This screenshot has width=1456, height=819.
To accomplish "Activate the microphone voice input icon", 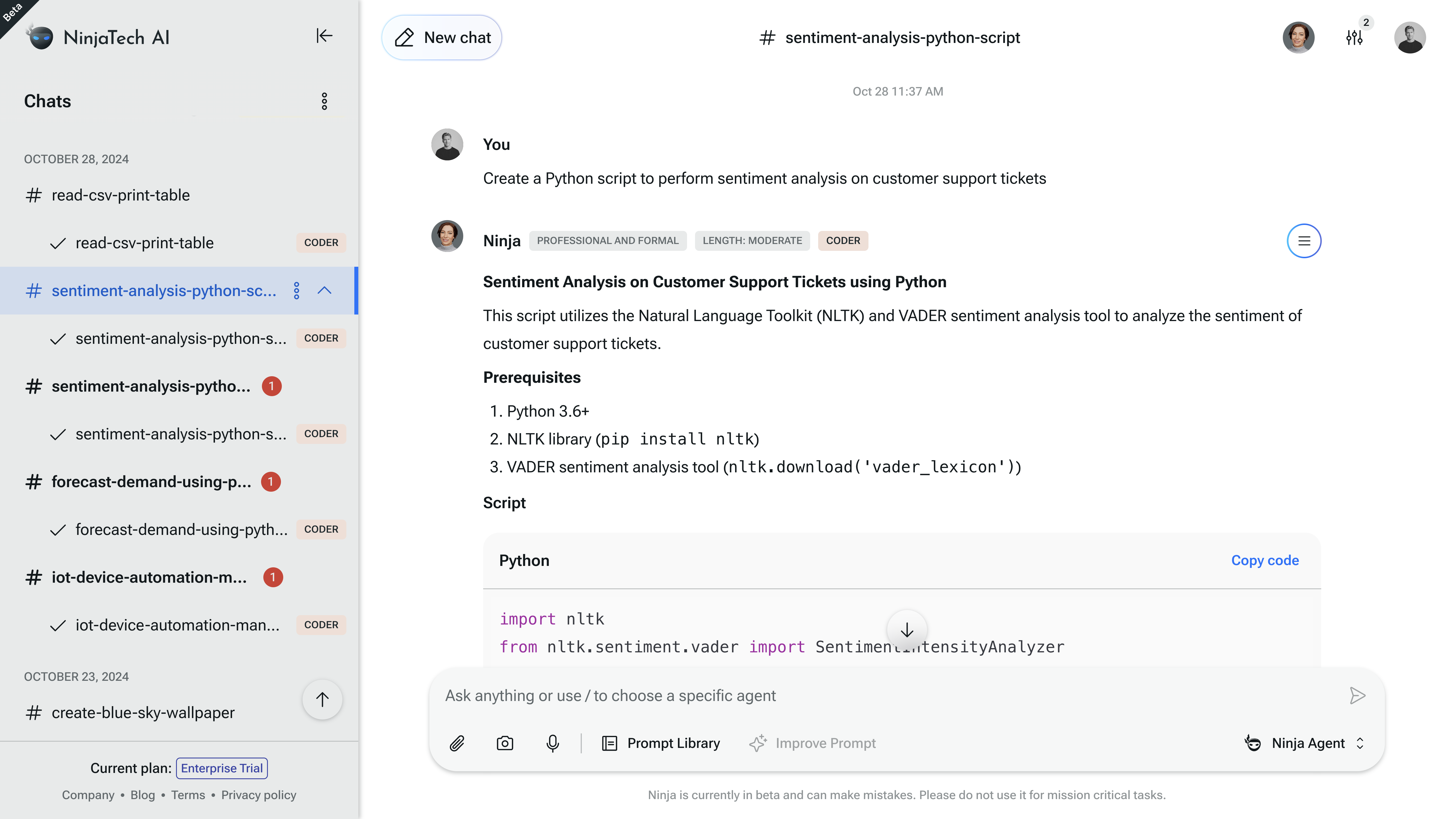I will (x=552, y=743).
